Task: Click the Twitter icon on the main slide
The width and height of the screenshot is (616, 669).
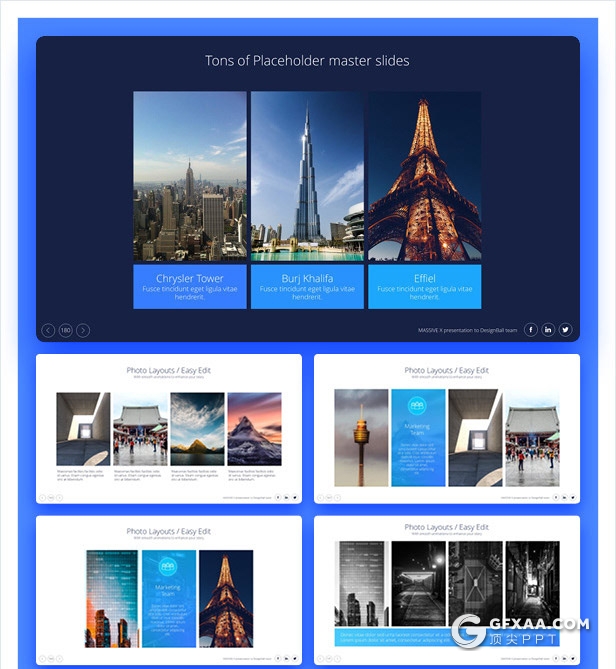Action: [x=565, y=330]
